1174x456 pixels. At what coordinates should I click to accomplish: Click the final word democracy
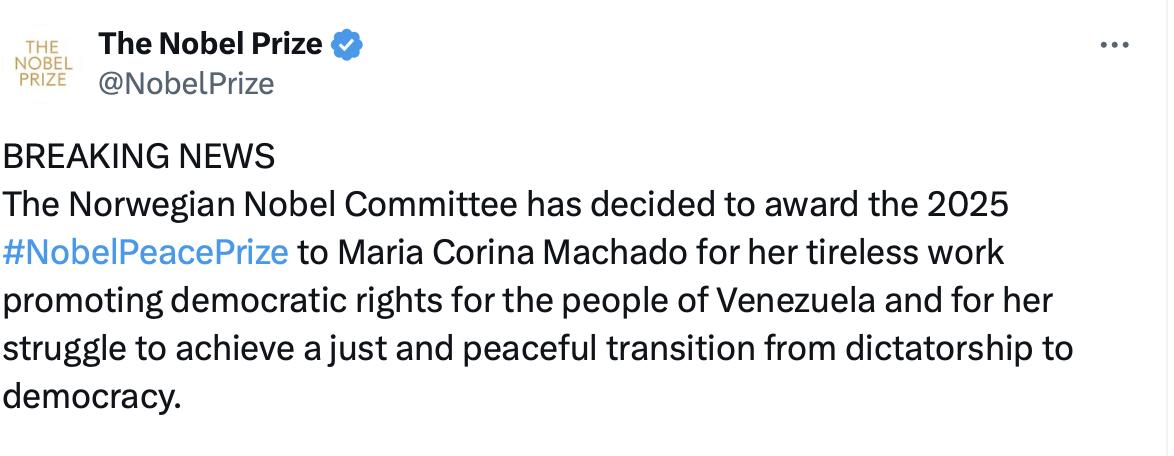90,396
